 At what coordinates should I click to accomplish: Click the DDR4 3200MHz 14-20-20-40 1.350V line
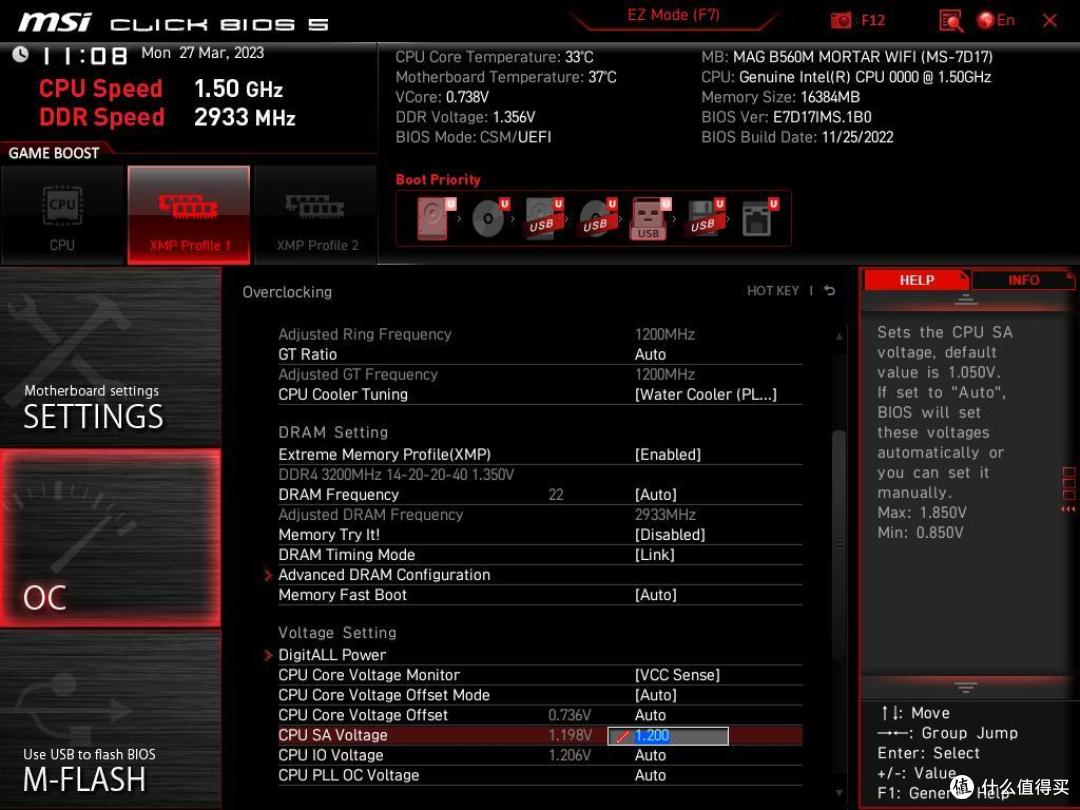(396, 475)
